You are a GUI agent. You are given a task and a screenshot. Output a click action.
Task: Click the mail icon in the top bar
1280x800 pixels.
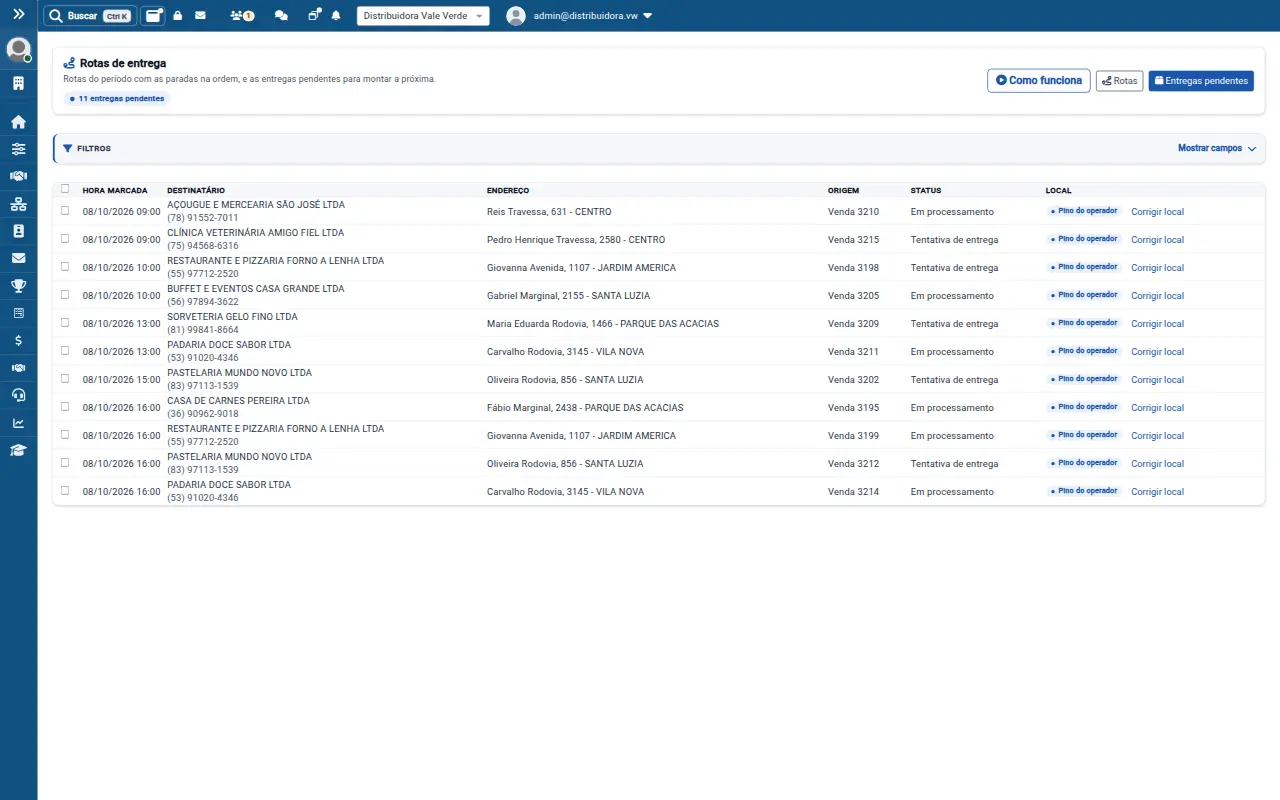click(x=200, y=16)
